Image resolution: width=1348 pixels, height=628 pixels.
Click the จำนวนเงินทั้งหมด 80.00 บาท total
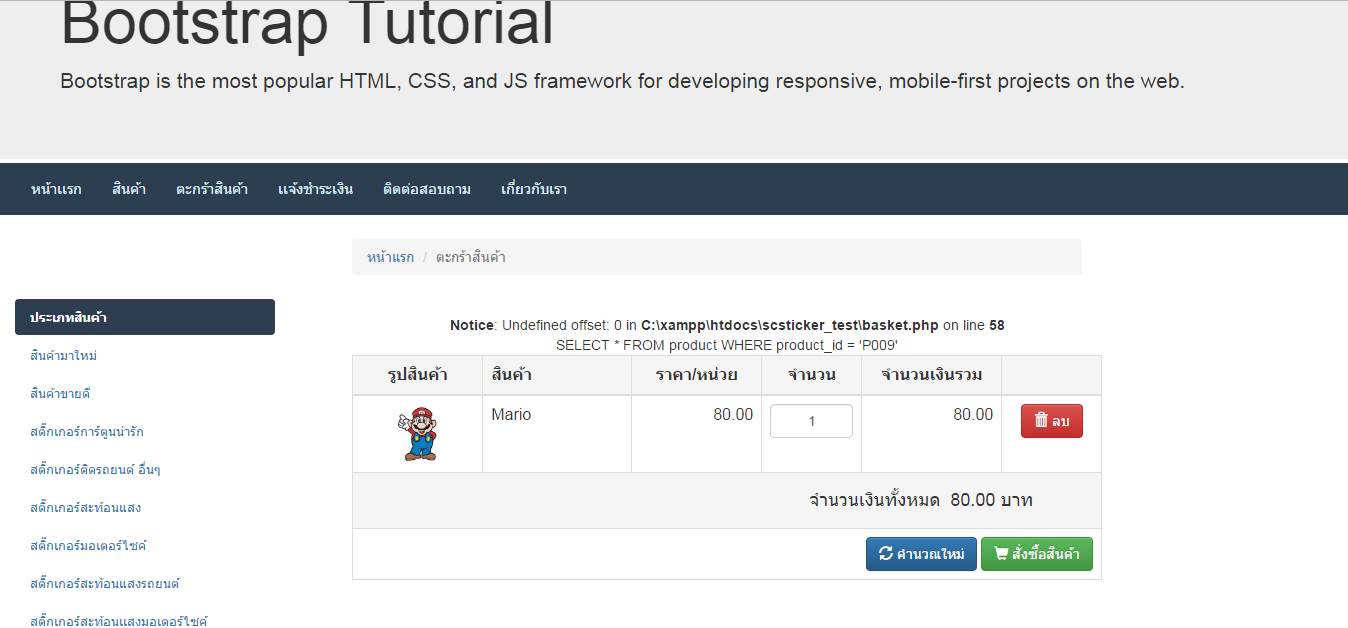click(x=921, y=500)
